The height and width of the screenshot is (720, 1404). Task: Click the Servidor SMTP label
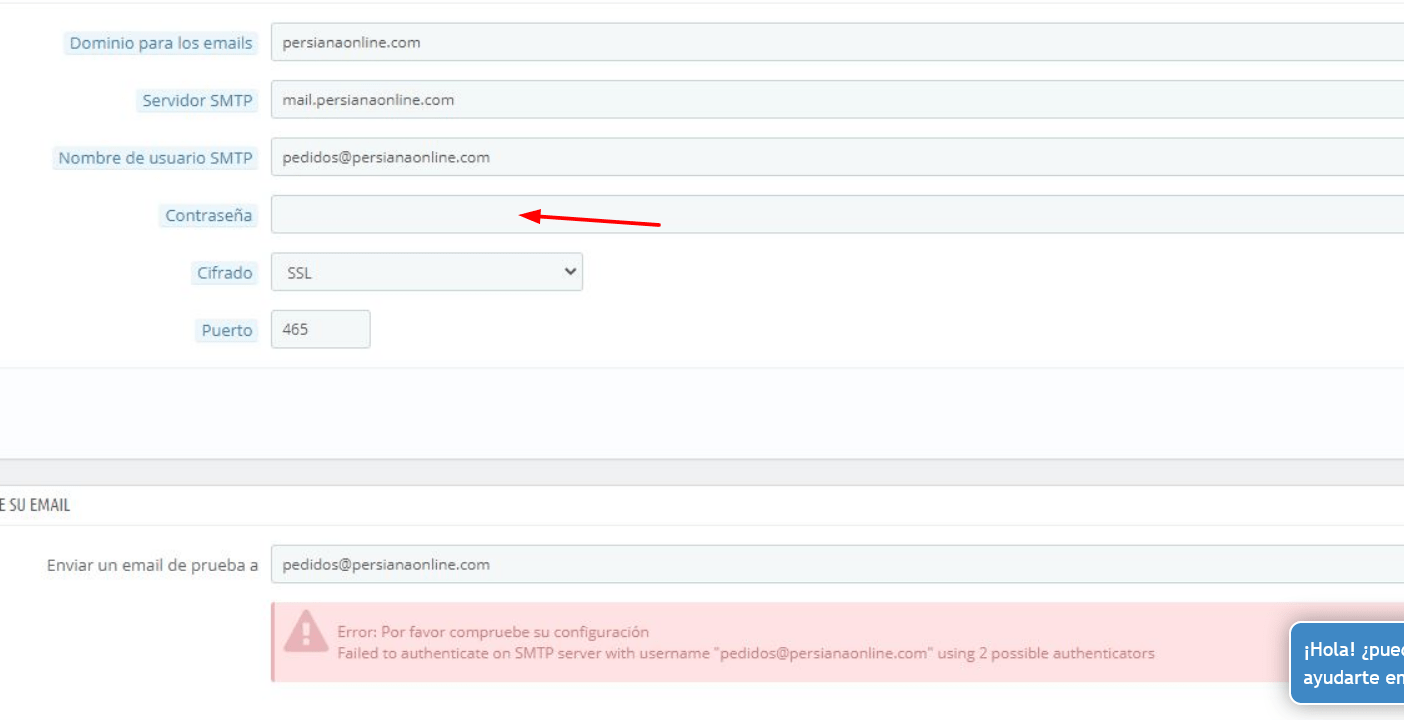tap(197, 100)
